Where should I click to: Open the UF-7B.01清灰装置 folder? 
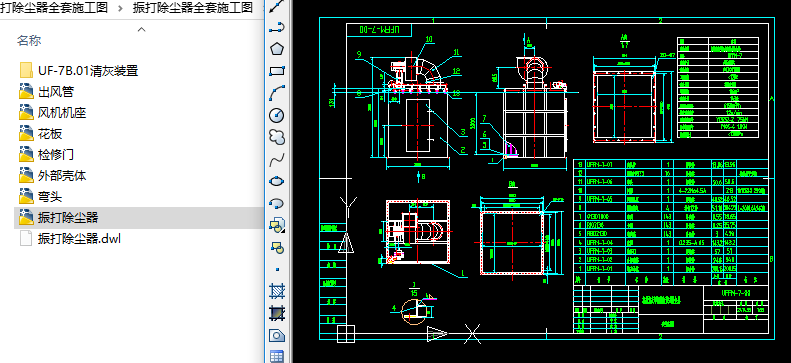pyautogui.click(x=88, y=71)
